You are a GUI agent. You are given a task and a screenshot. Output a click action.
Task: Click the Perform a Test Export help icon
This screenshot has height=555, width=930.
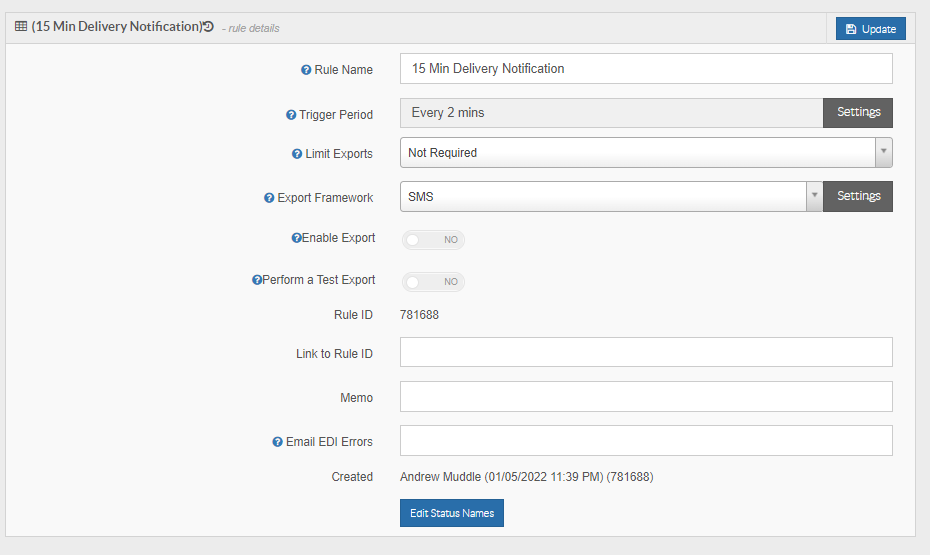click(x=257, y=280)
